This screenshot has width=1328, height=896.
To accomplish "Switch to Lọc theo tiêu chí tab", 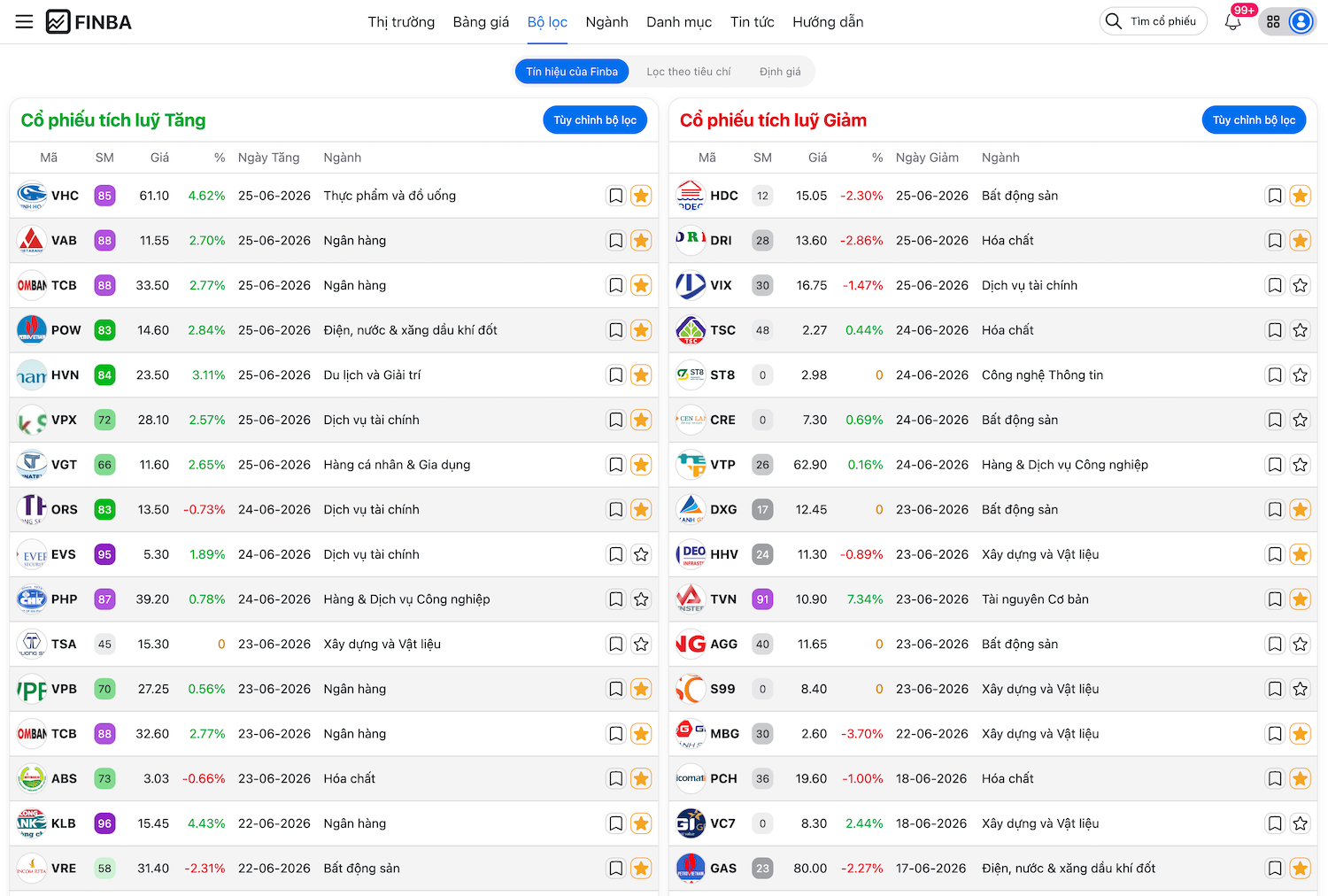I will point(689,72).
